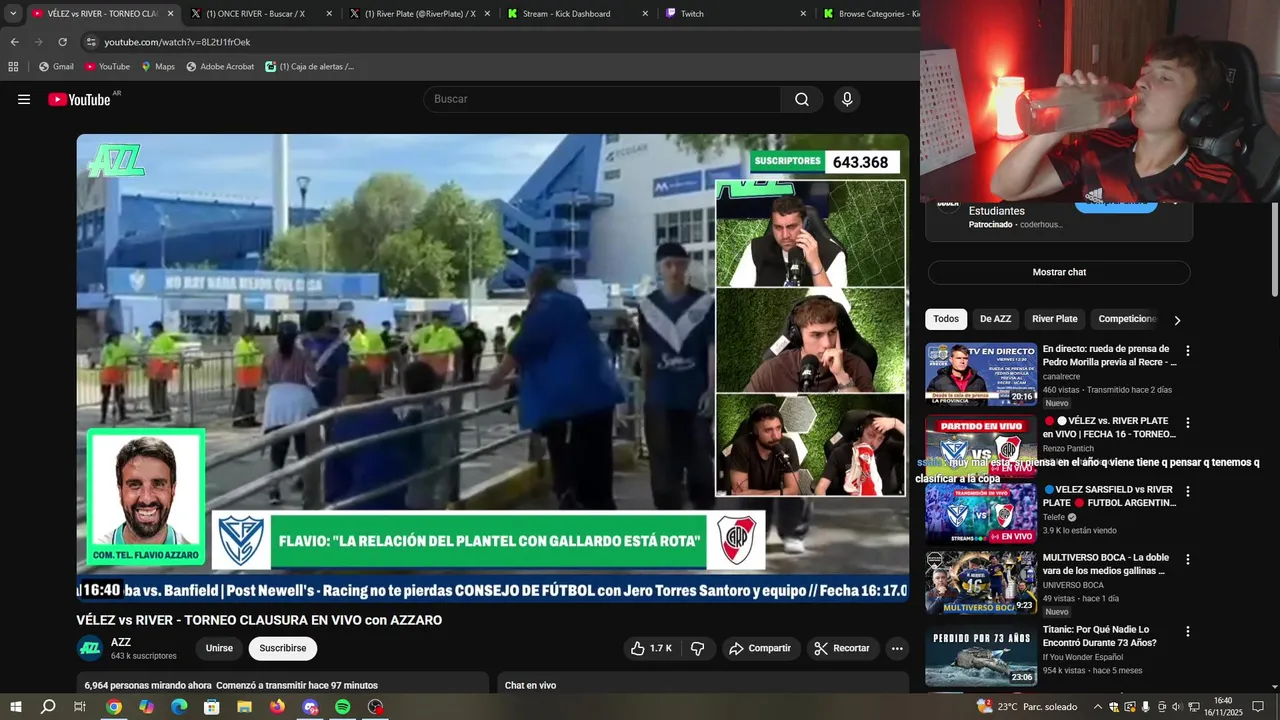Reload the page with refresh icon

point(62,42)
